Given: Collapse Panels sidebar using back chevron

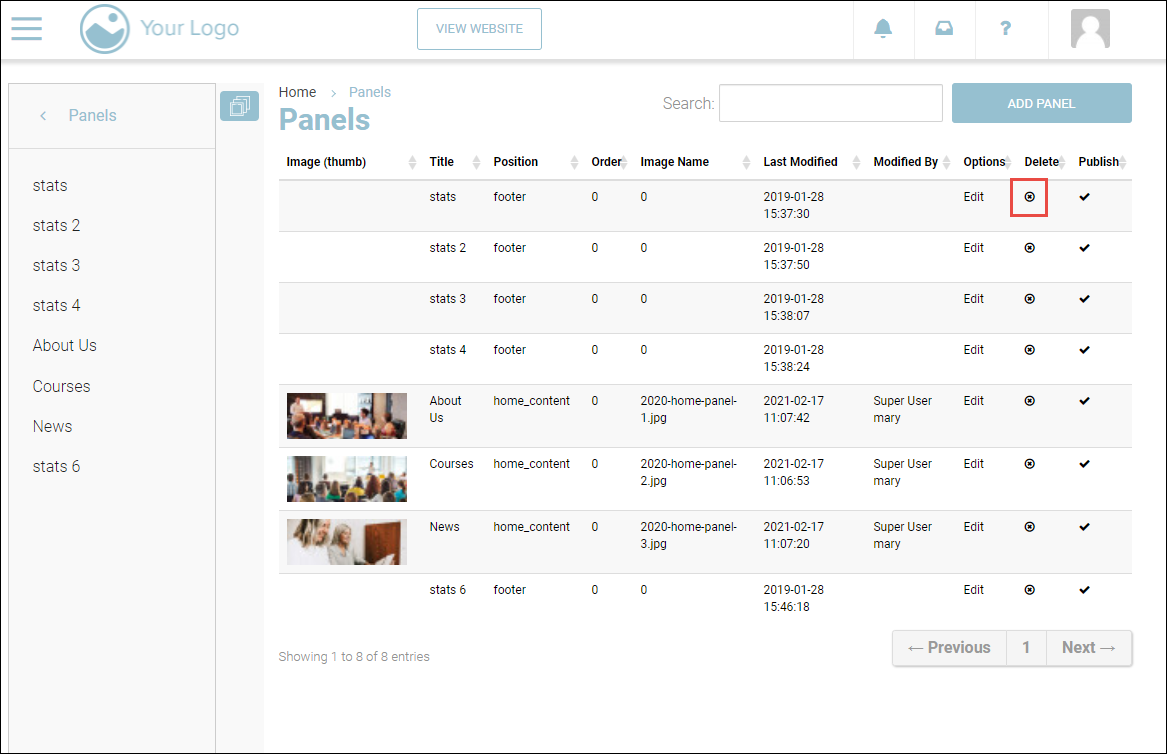Looking at the screenshot, I should 43,116.
